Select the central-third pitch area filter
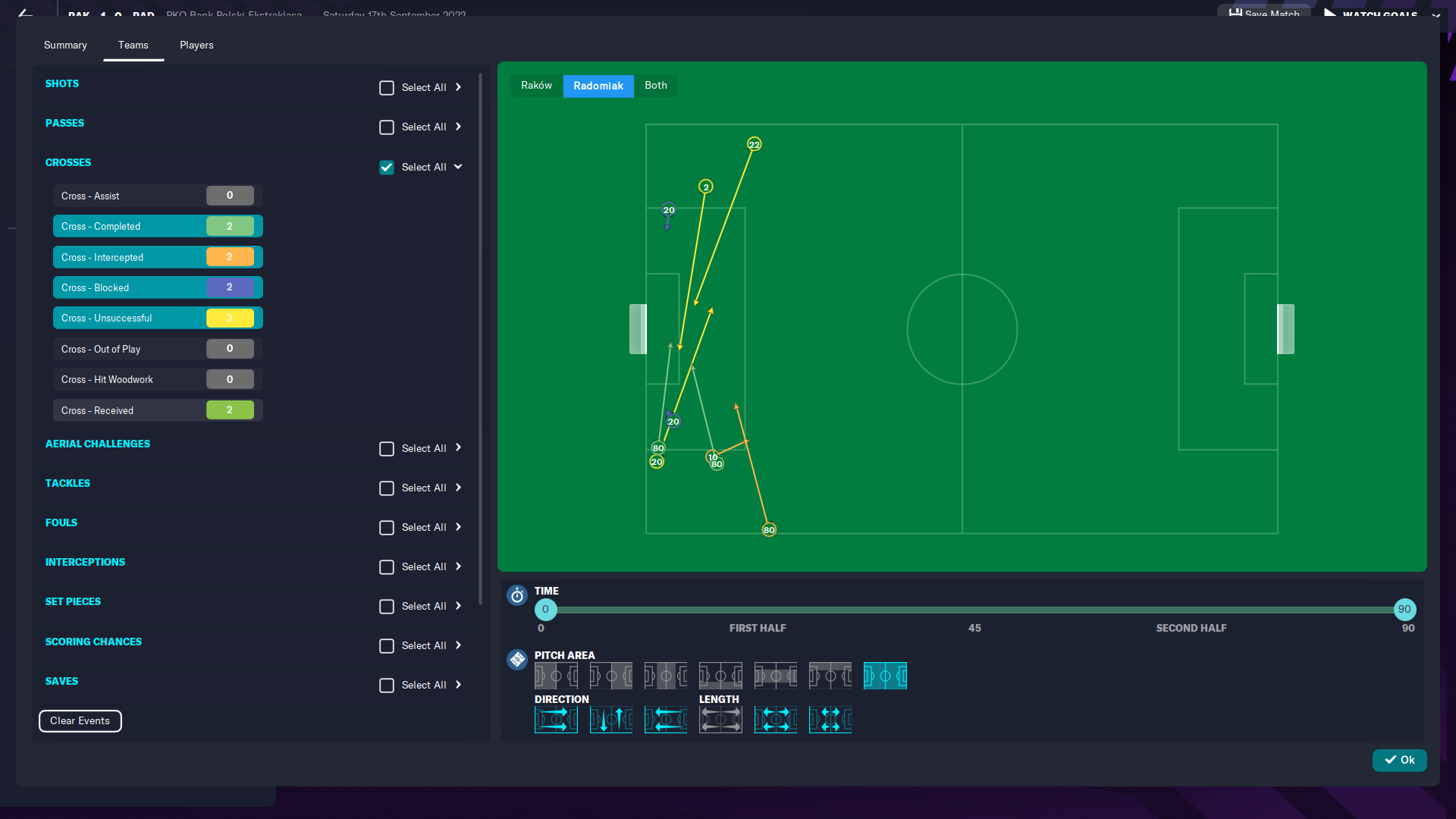 pos(666,676)
